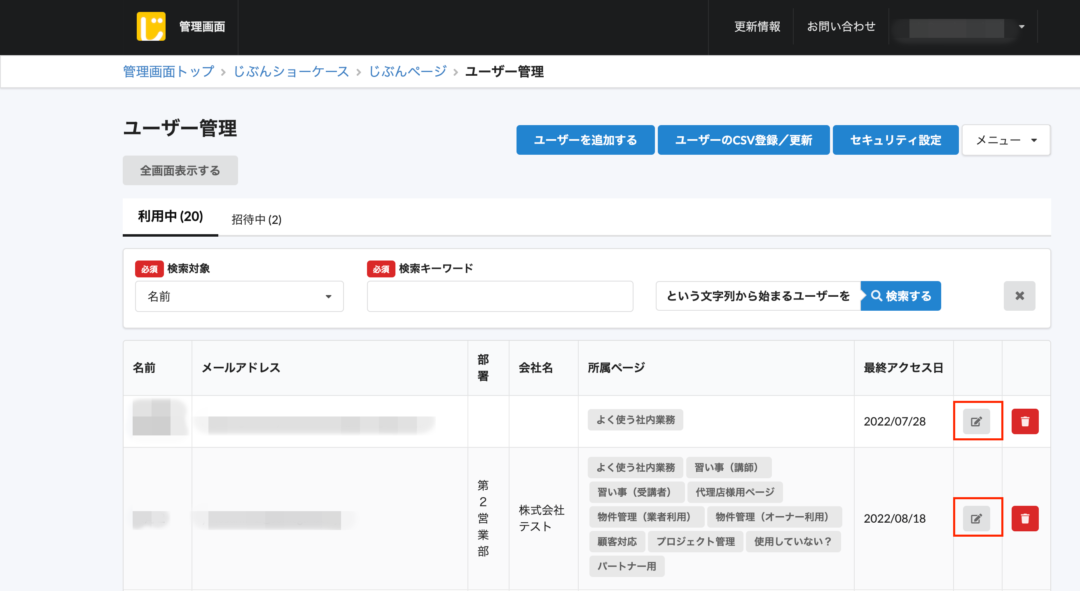
Task: Delete the first user with the trash icon
Action: pyautogui.click(x=1024, y=420)
